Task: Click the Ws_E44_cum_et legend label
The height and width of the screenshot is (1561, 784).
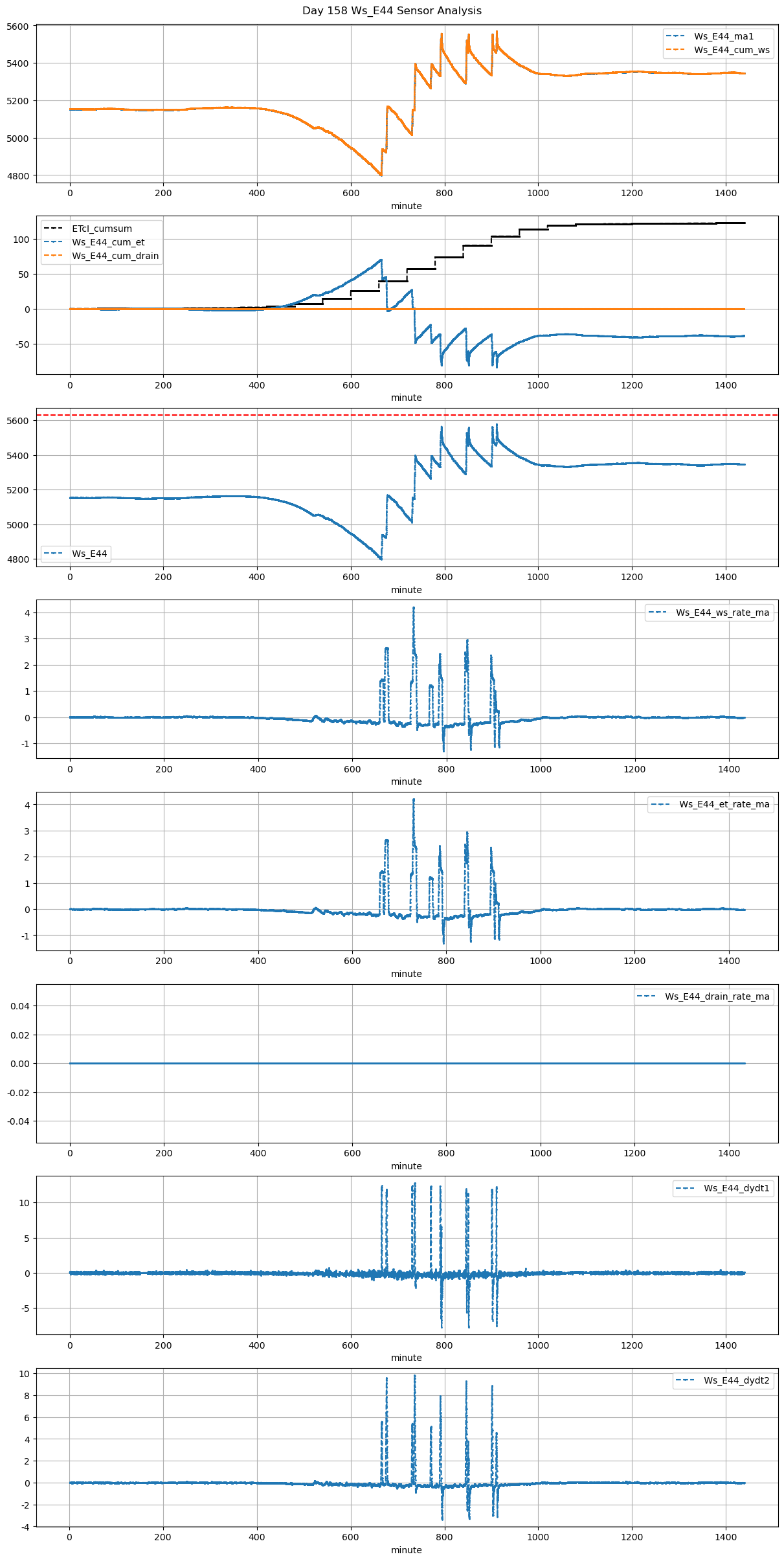Action: 108,242
